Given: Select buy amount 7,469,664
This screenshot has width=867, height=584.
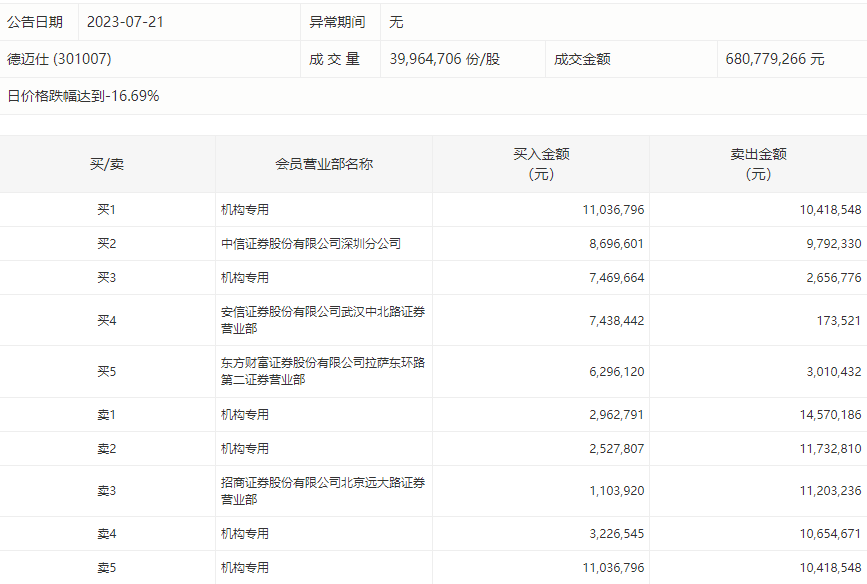Looking at the screenshot, I should pyautogui.click(x=617, y=278).
